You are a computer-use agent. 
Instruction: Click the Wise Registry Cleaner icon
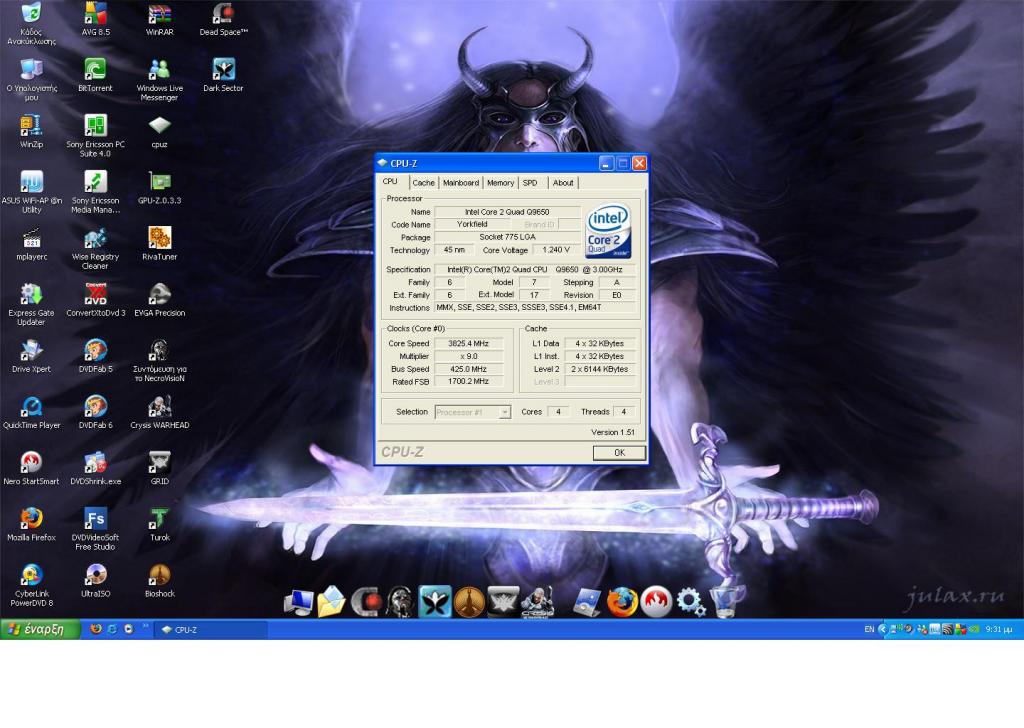(95, 247)
